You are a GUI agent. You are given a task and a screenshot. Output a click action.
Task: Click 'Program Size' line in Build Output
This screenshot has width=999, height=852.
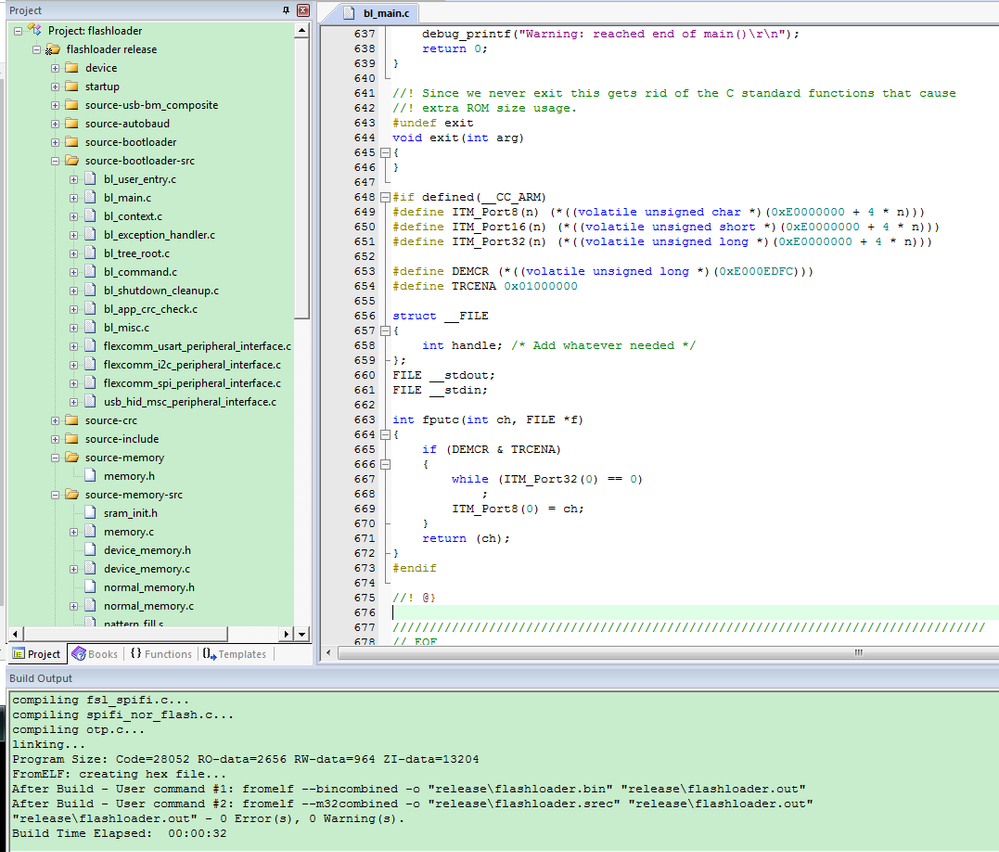[x=245, y=759]
